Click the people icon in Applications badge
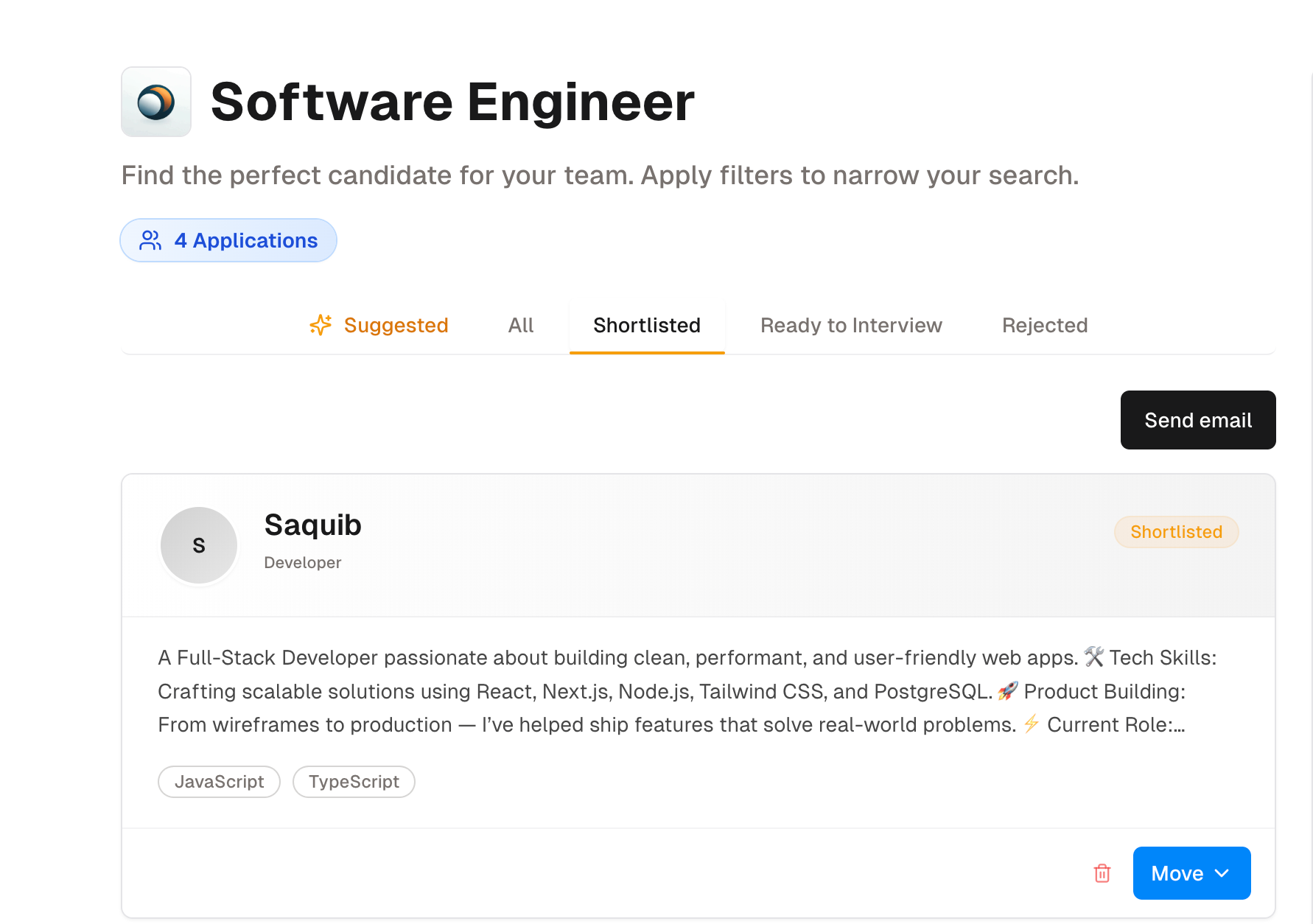 click(150, 240)
